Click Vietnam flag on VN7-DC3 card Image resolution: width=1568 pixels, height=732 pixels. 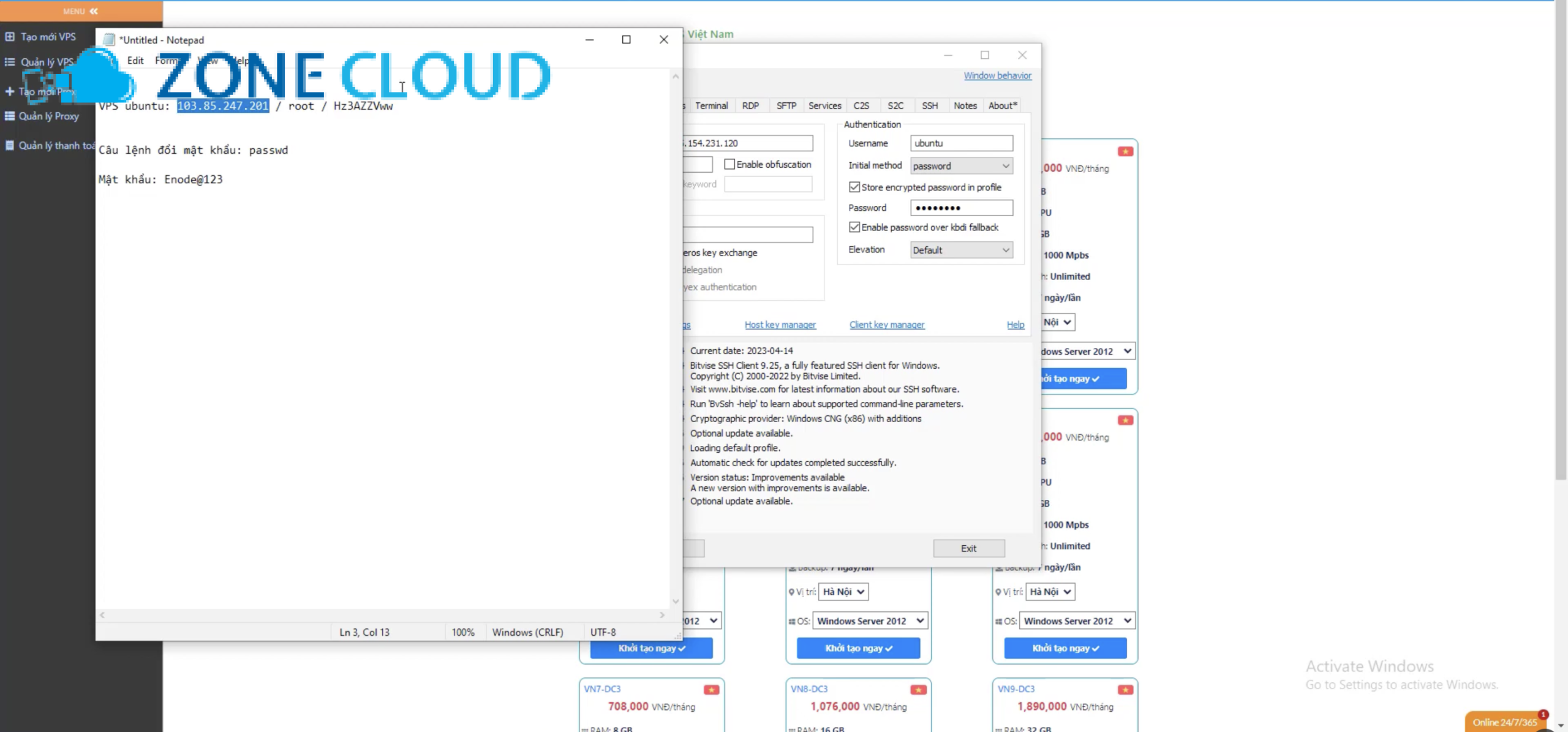711,690
